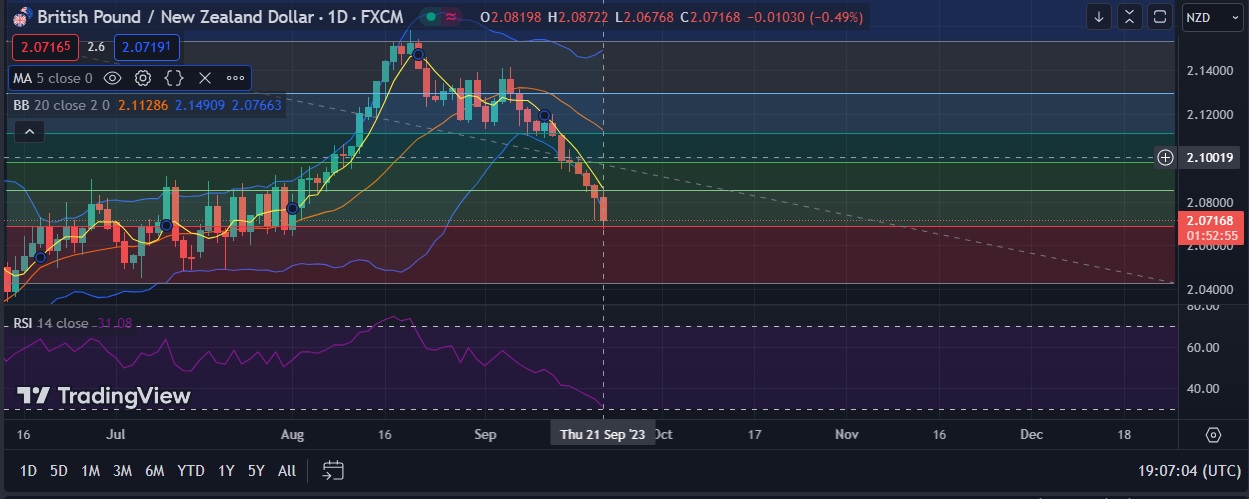Screen dimensions: 1249x499
Task: Click the red sell price 2.07165 button
Action: 45,47
